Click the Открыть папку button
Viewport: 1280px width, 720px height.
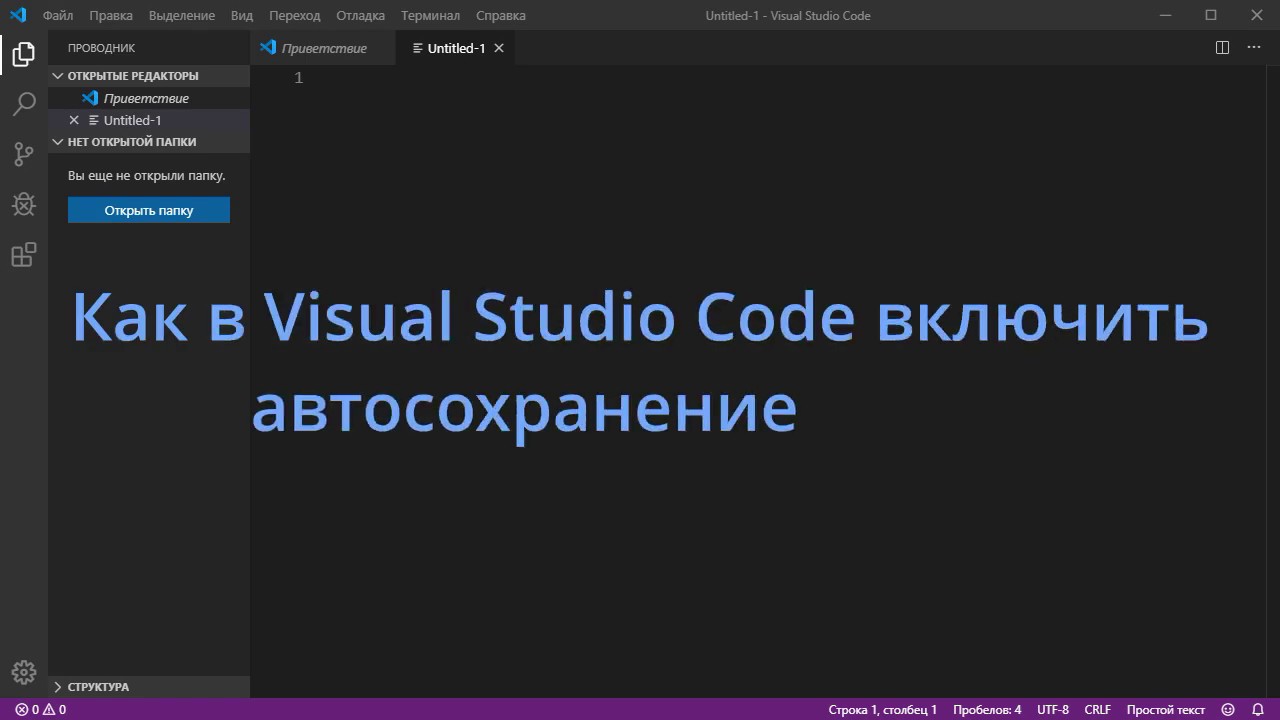coord(149,210)
